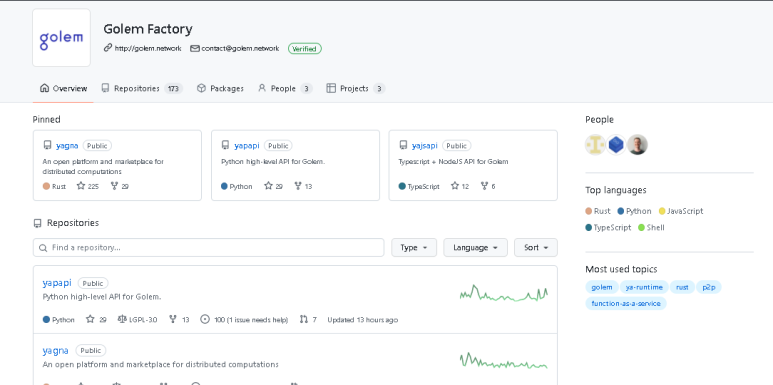Open the Repositories tab
Screen dimensions: 773x385
[142, 88]
